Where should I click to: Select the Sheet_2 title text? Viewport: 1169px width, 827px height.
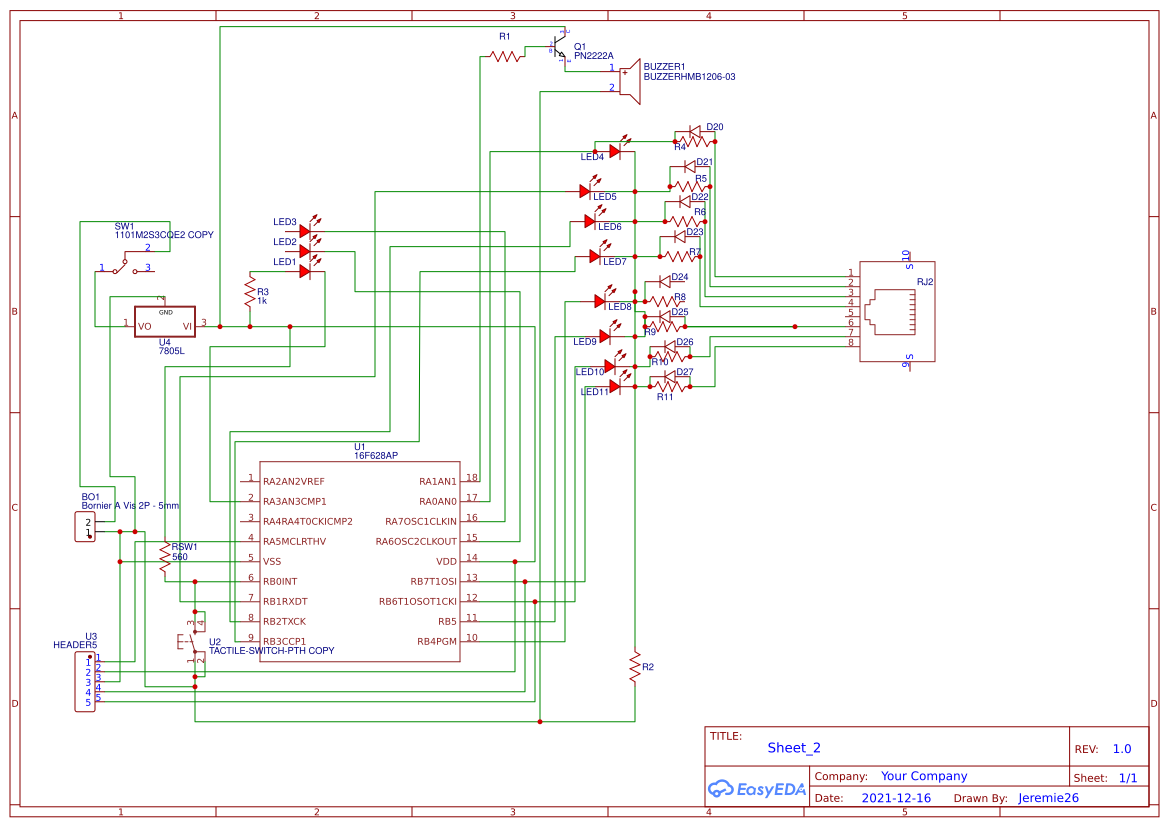pos(793,748)
